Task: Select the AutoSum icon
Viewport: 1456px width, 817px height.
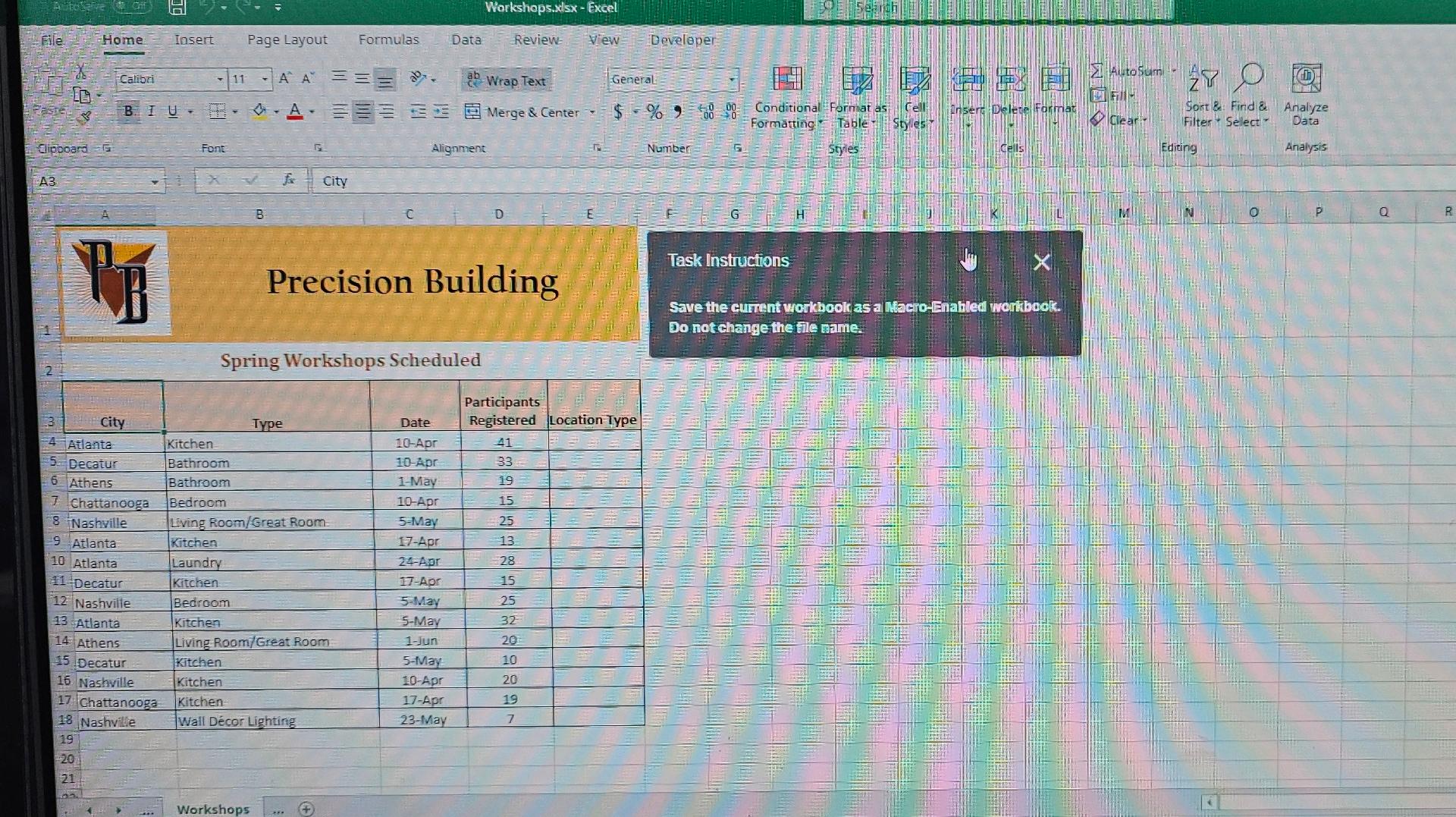Action: (x=1097, y=72)
